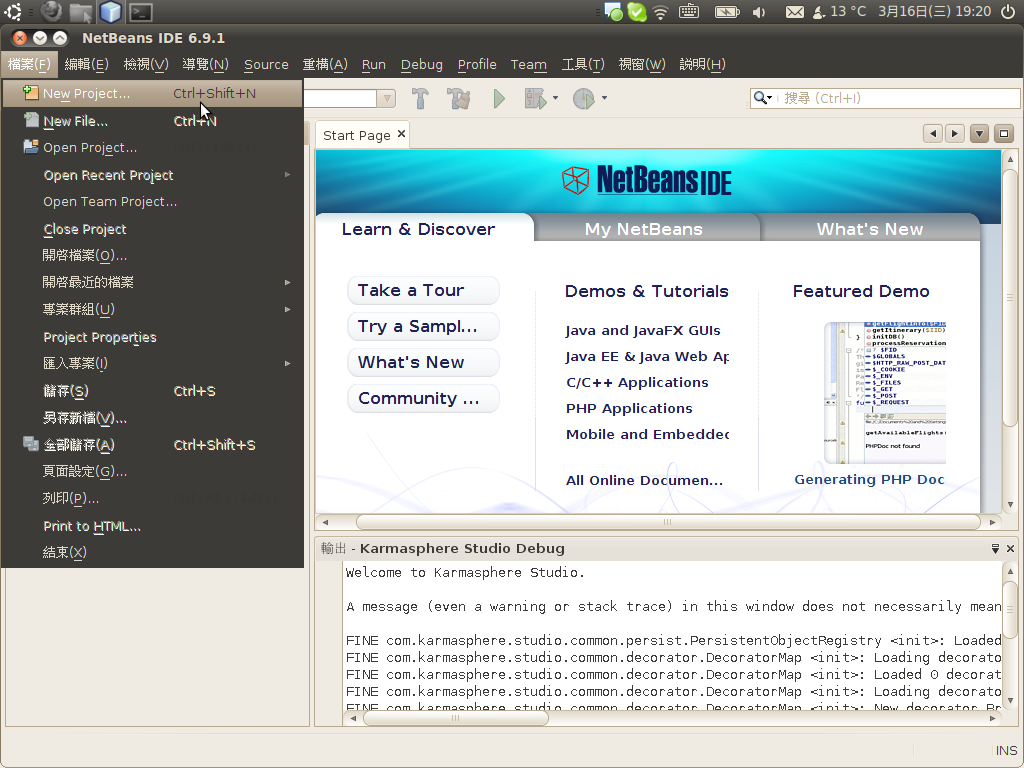Viewport: 1024px width, 768px height.
Task: Choose 開啓檔案(O) menu item
Action: tap(153, 255)
